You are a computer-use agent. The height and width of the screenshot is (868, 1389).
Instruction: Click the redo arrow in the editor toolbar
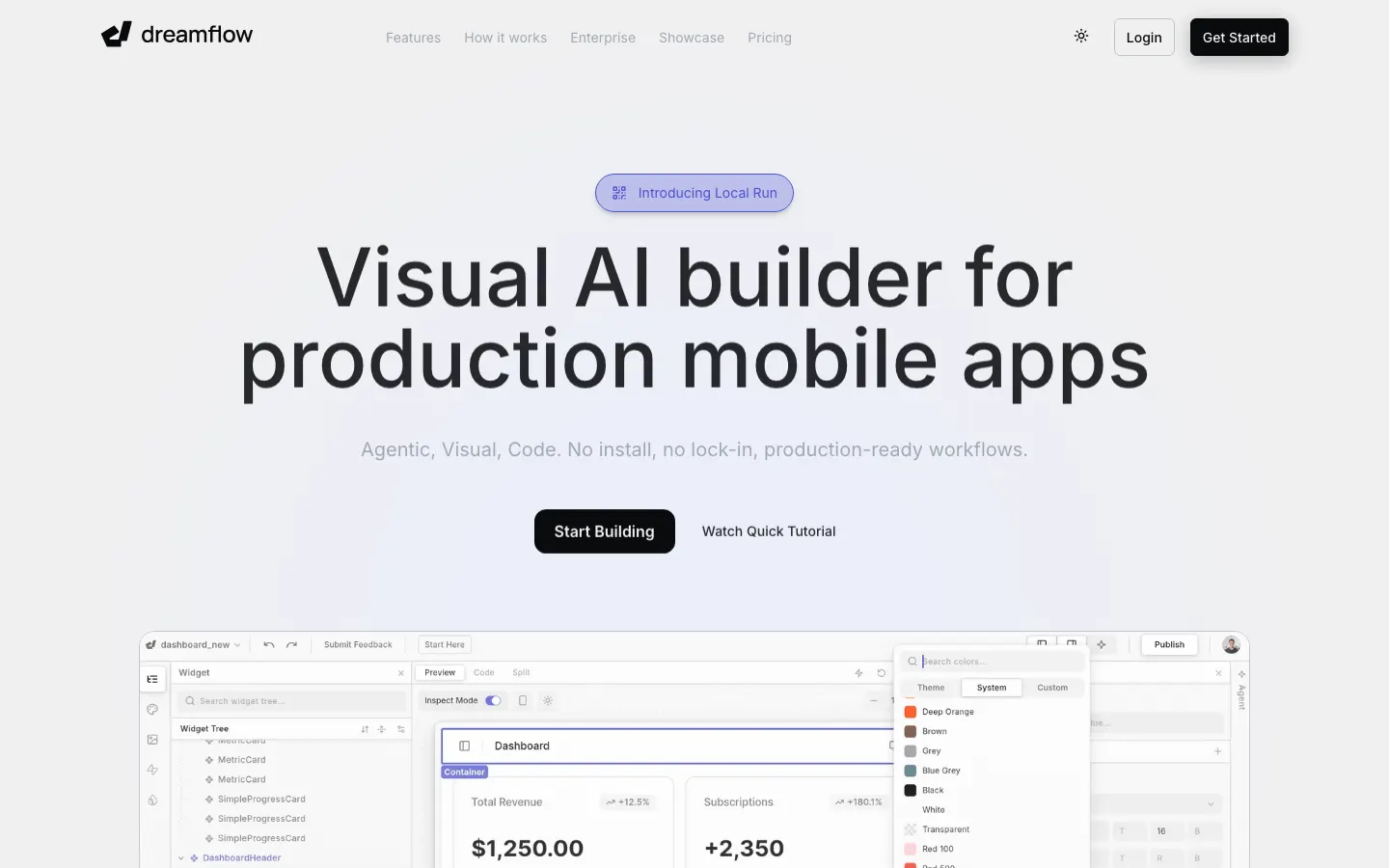click(291, 645)
